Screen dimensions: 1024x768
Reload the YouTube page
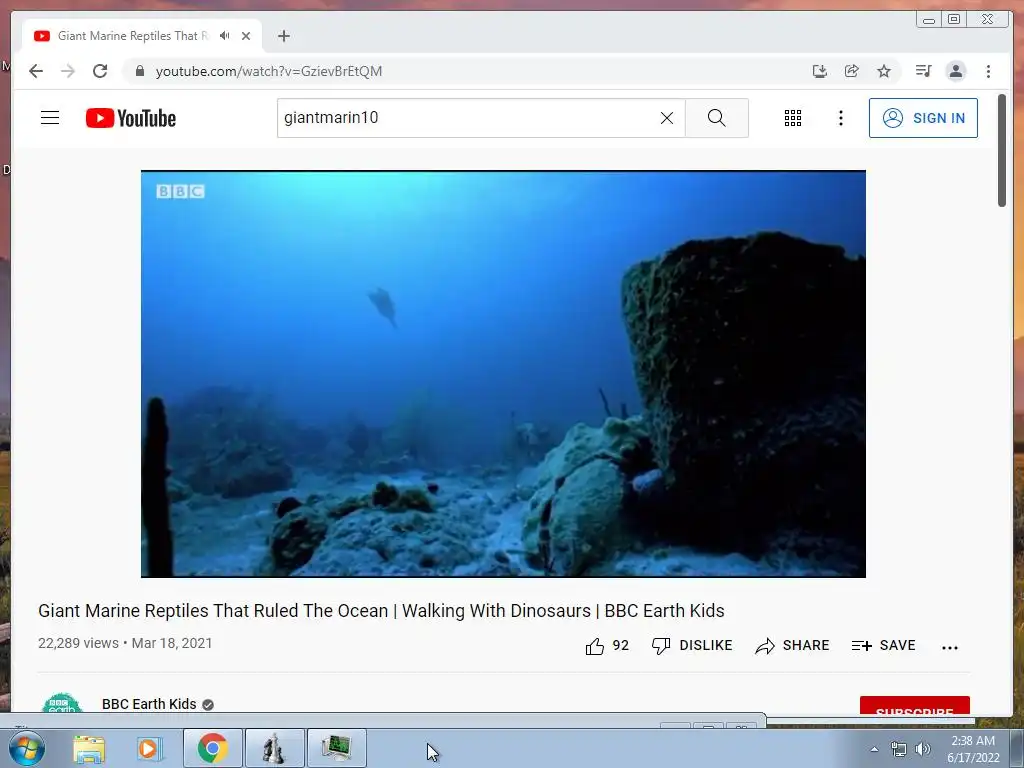pyautogui.click(x=100, y=71)
